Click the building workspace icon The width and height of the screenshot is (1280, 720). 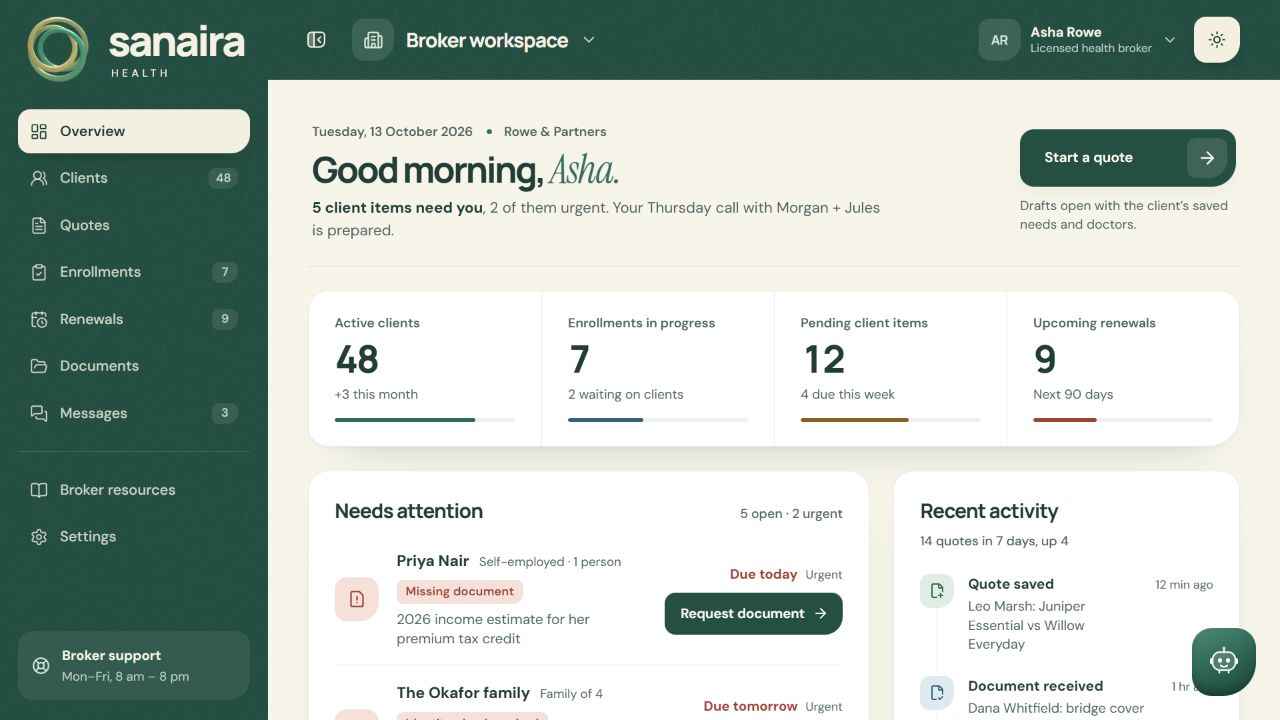373,40
